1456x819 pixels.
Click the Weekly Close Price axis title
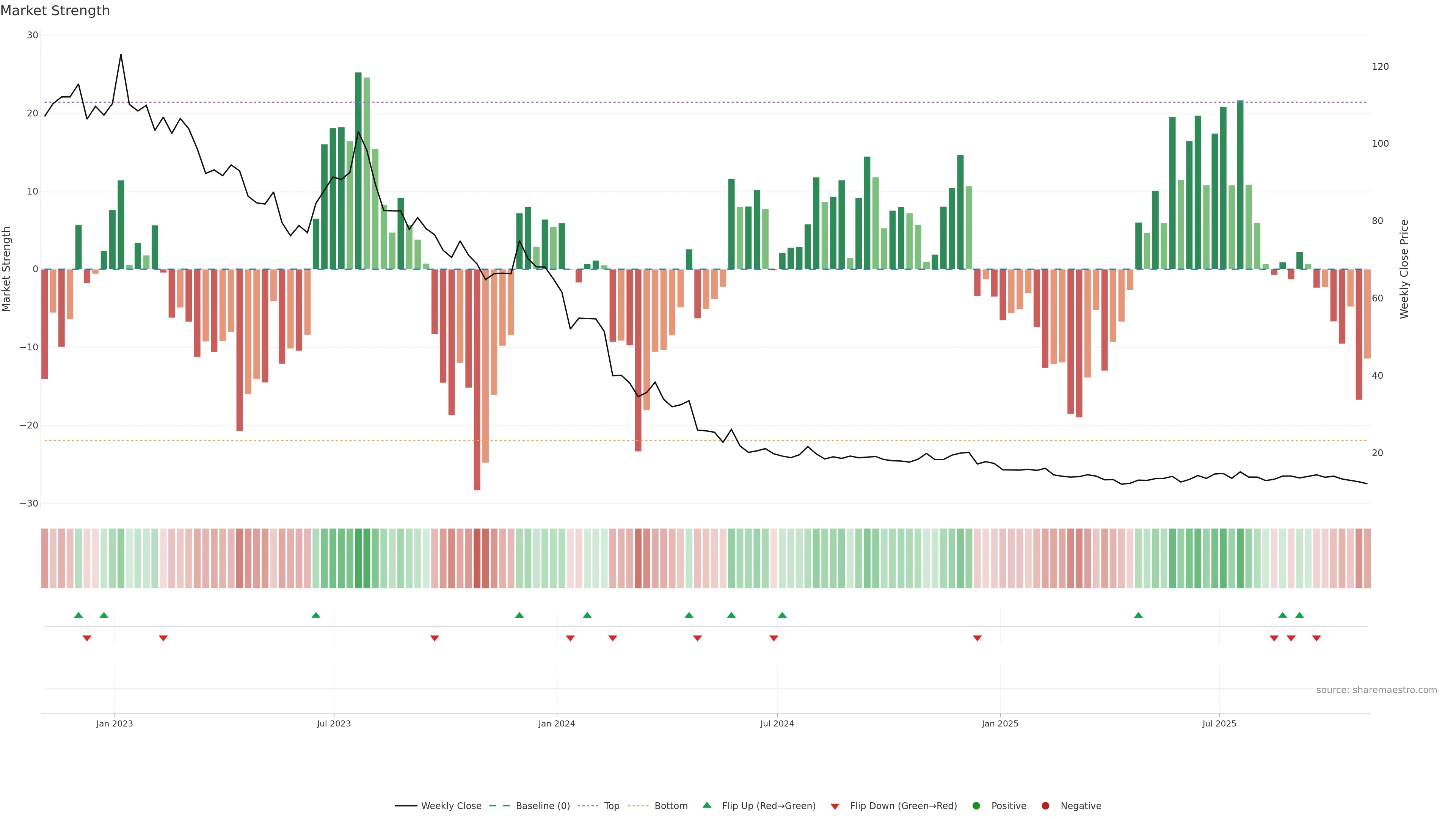(1404, 269)
